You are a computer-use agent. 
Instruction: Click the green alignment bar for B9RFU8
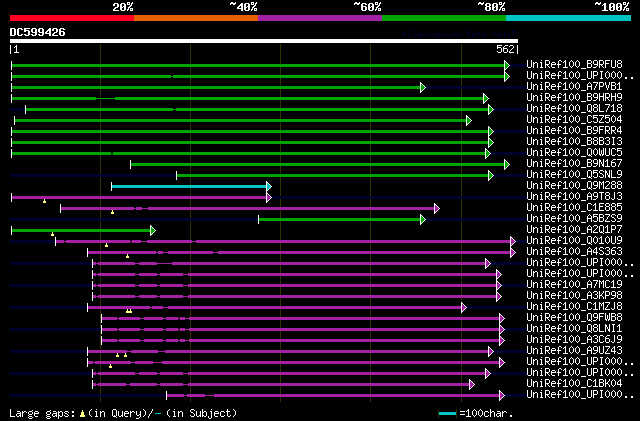258,65
